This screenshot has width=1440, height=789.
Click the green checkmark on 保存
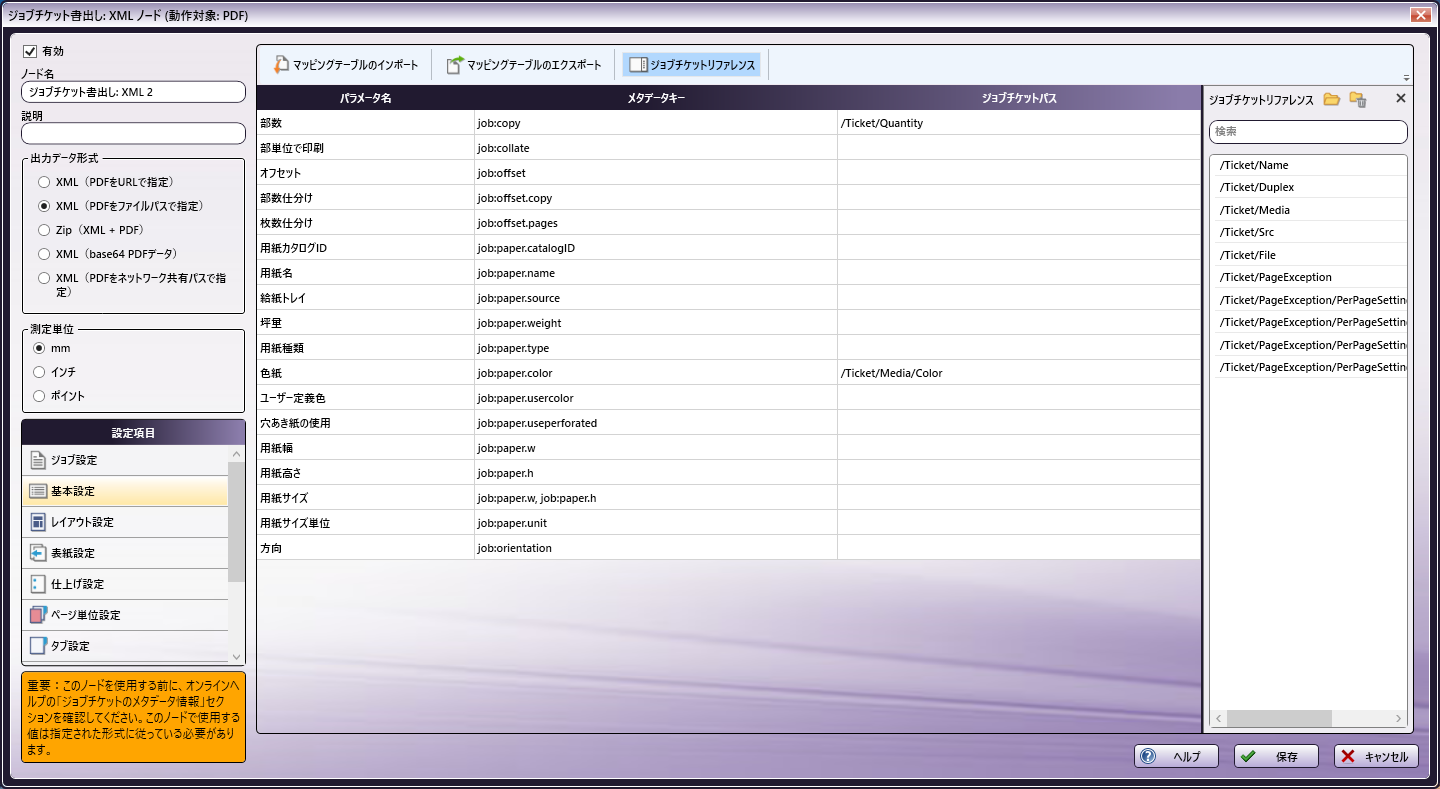1248,757
